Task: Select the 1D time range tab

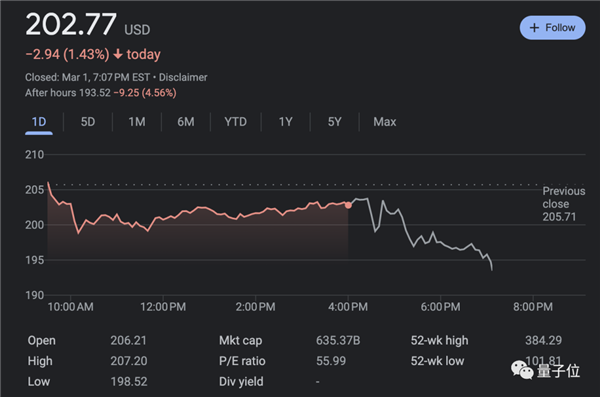Action: point(39,122)
